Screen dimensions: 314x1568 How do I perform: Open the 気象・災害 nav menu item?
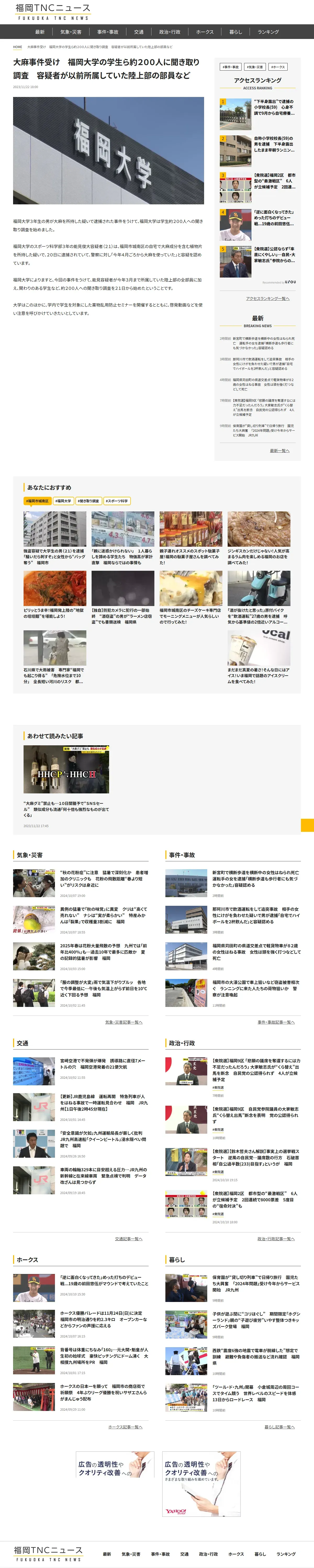pos(71,32)
